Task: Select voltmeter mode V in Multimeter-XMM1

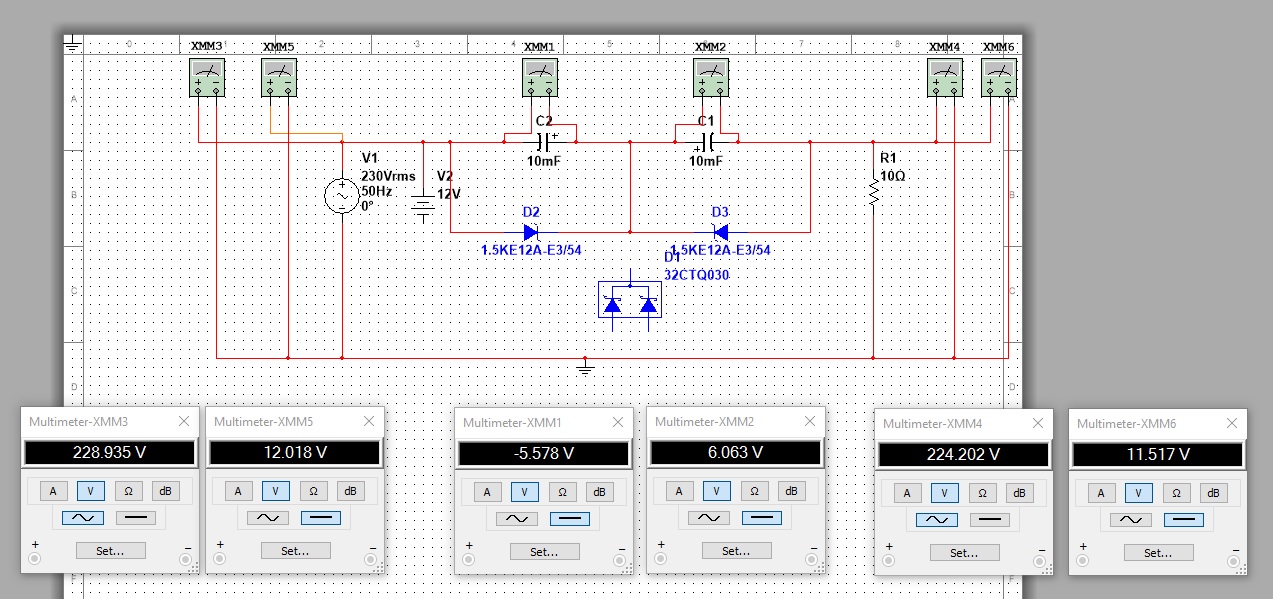Action: tap(524, 491)
